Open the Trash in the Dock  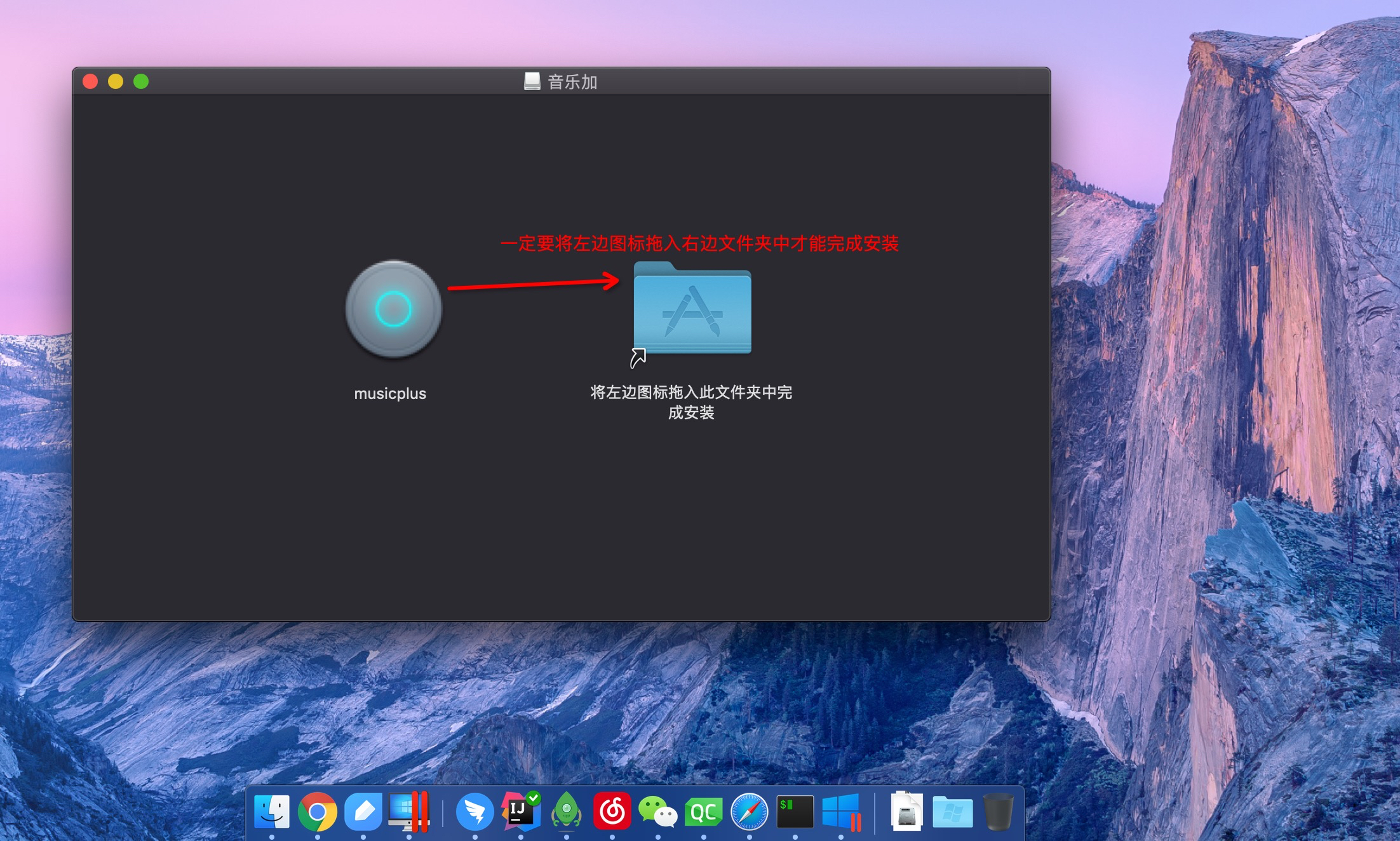coord(999,812)
